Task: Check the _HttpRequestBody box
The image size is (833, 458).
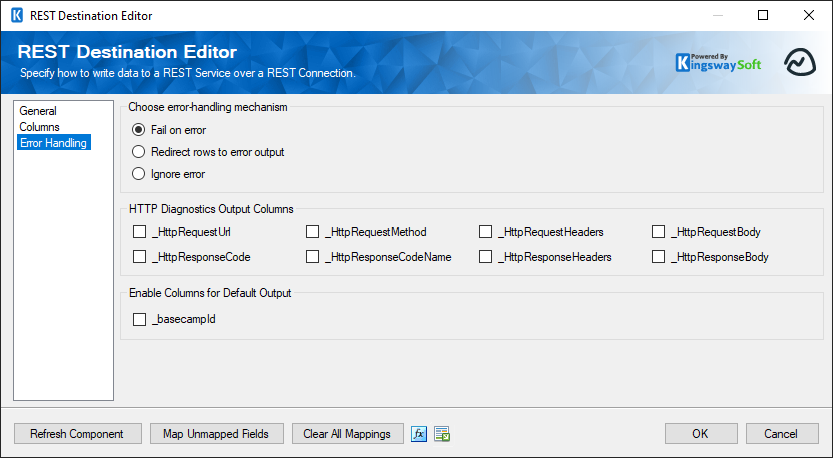Action: pos(658,232)
